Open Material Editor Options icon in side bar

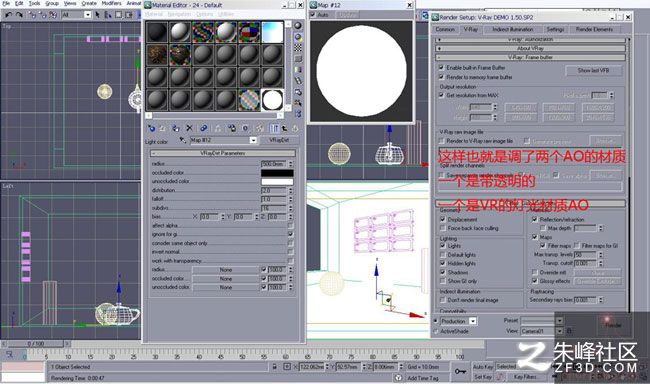point(298,92)
